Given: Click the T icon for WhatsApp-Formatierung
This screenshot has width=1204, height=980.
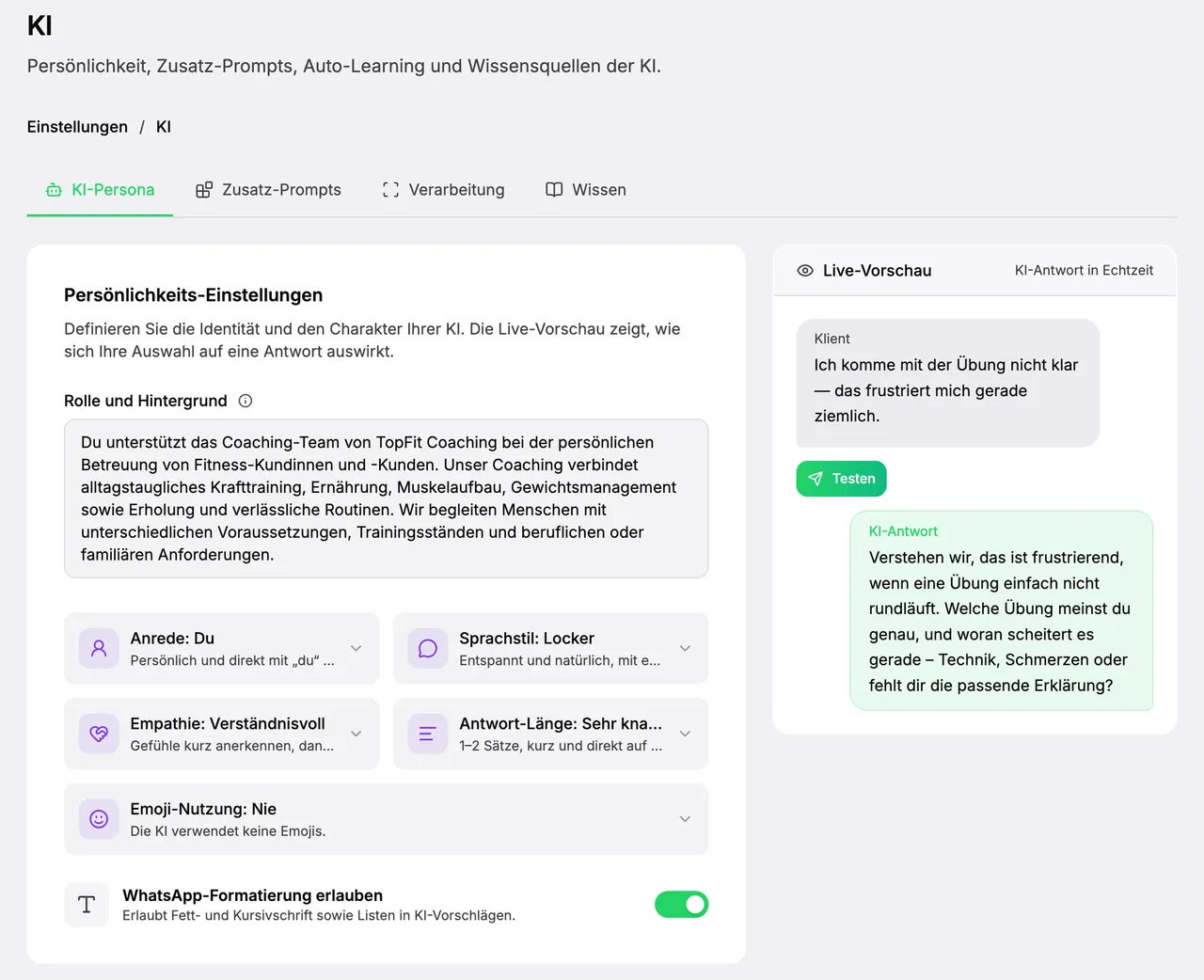Looking at the screenshot, I should point(87,905).
